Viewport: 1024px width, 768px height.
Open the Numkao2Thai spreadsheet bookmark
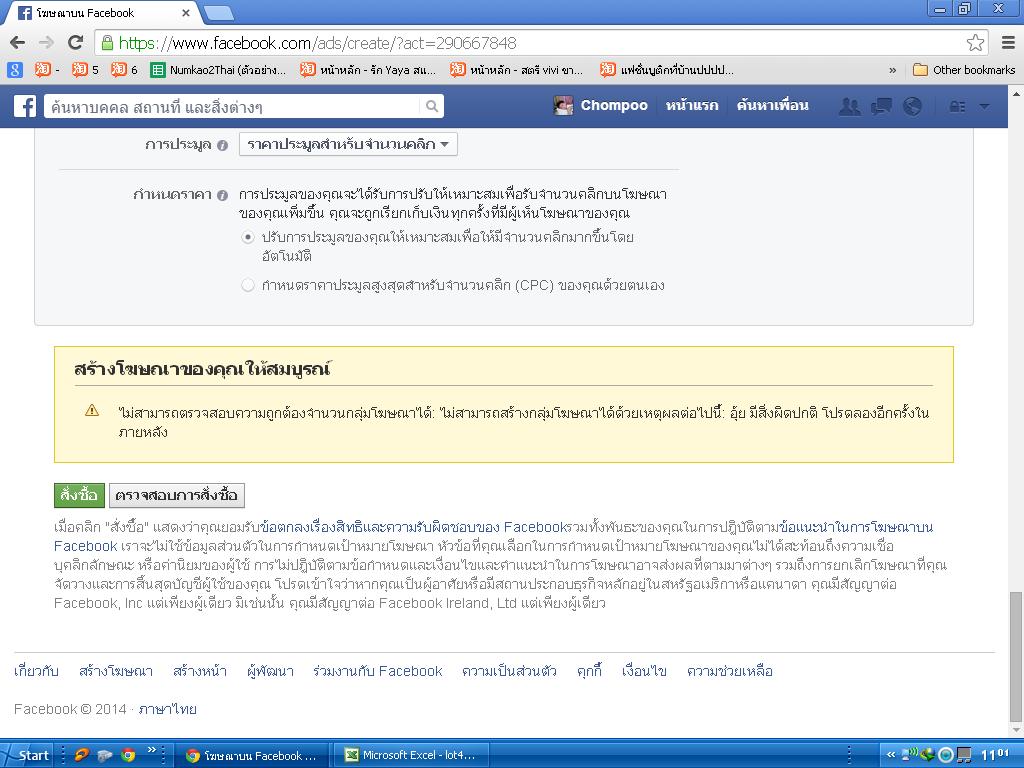click(x=217, y=69)
